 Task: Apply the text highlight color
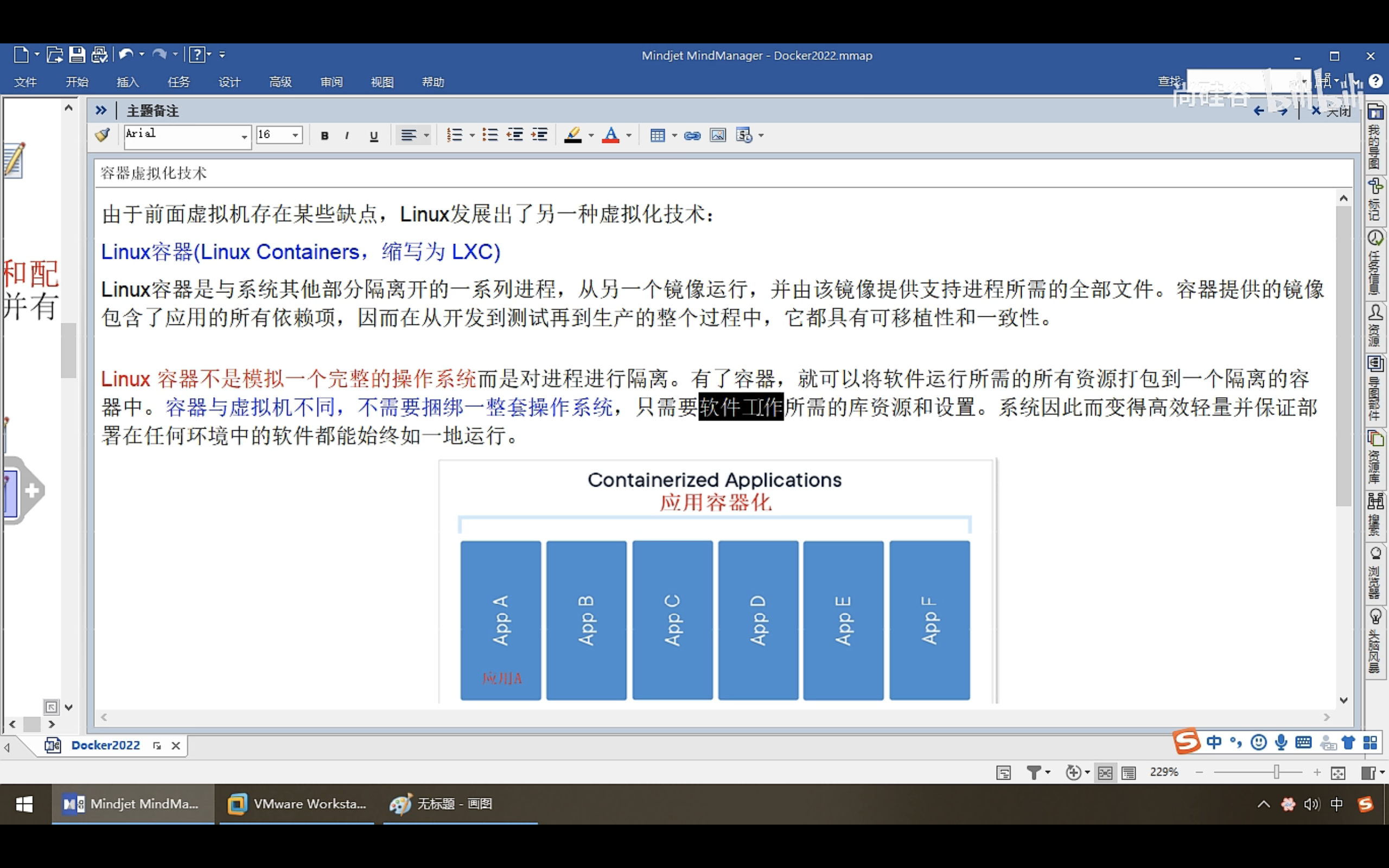coord(573,135)
